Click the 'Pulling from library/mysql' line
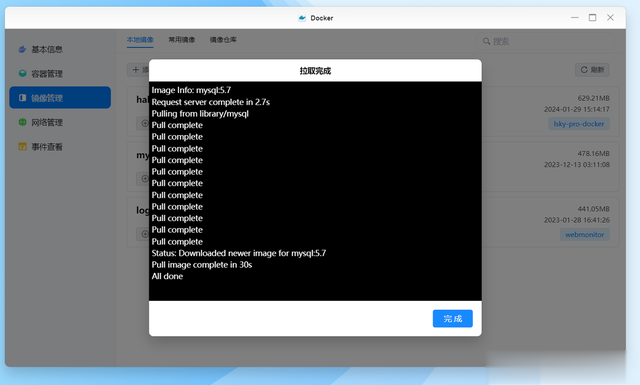The width and height of the screenshot is (640, 385). coord(200,113)
